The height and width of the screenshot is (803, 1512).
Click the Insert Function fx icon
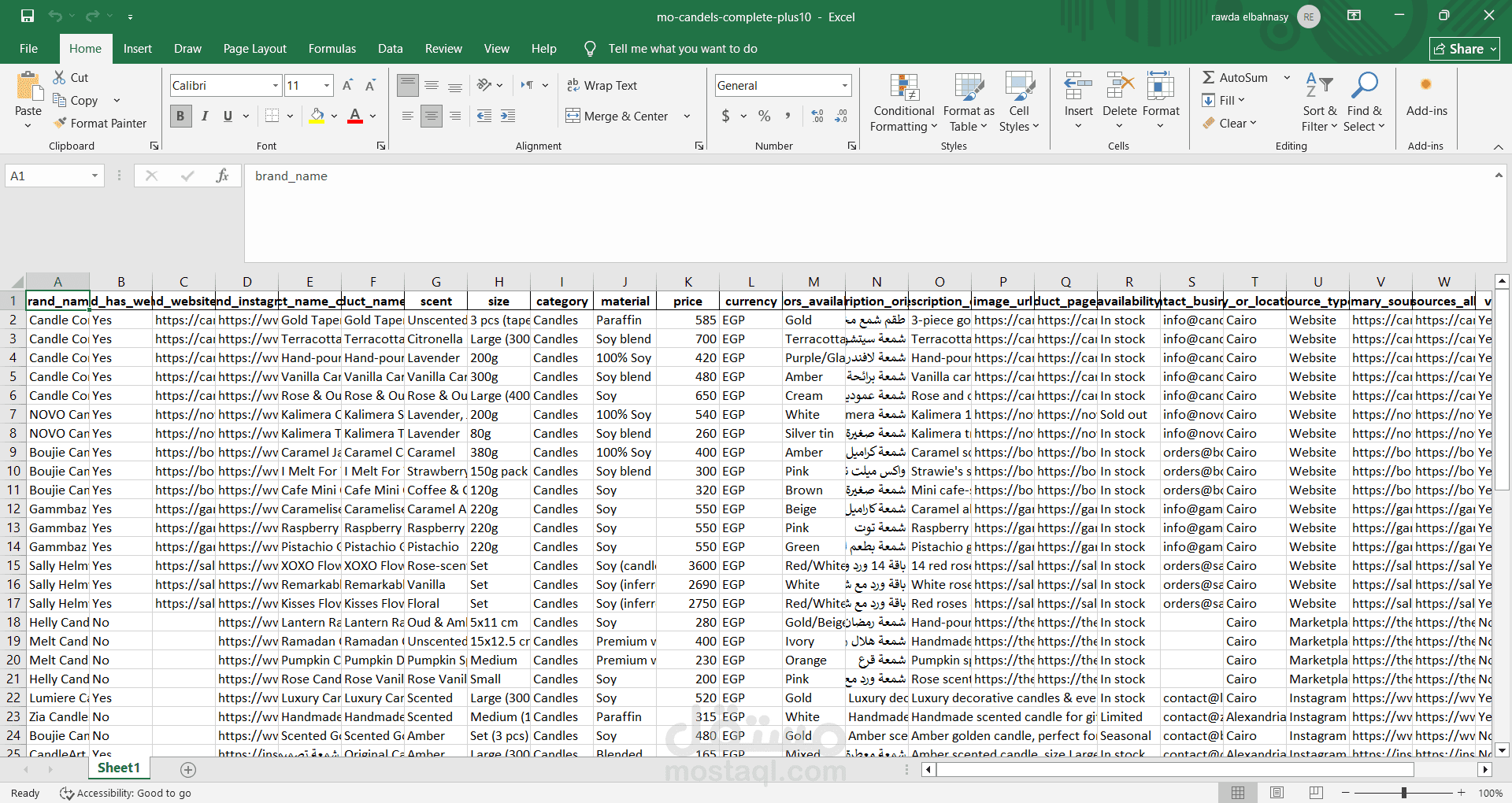(x=222, y=176)
